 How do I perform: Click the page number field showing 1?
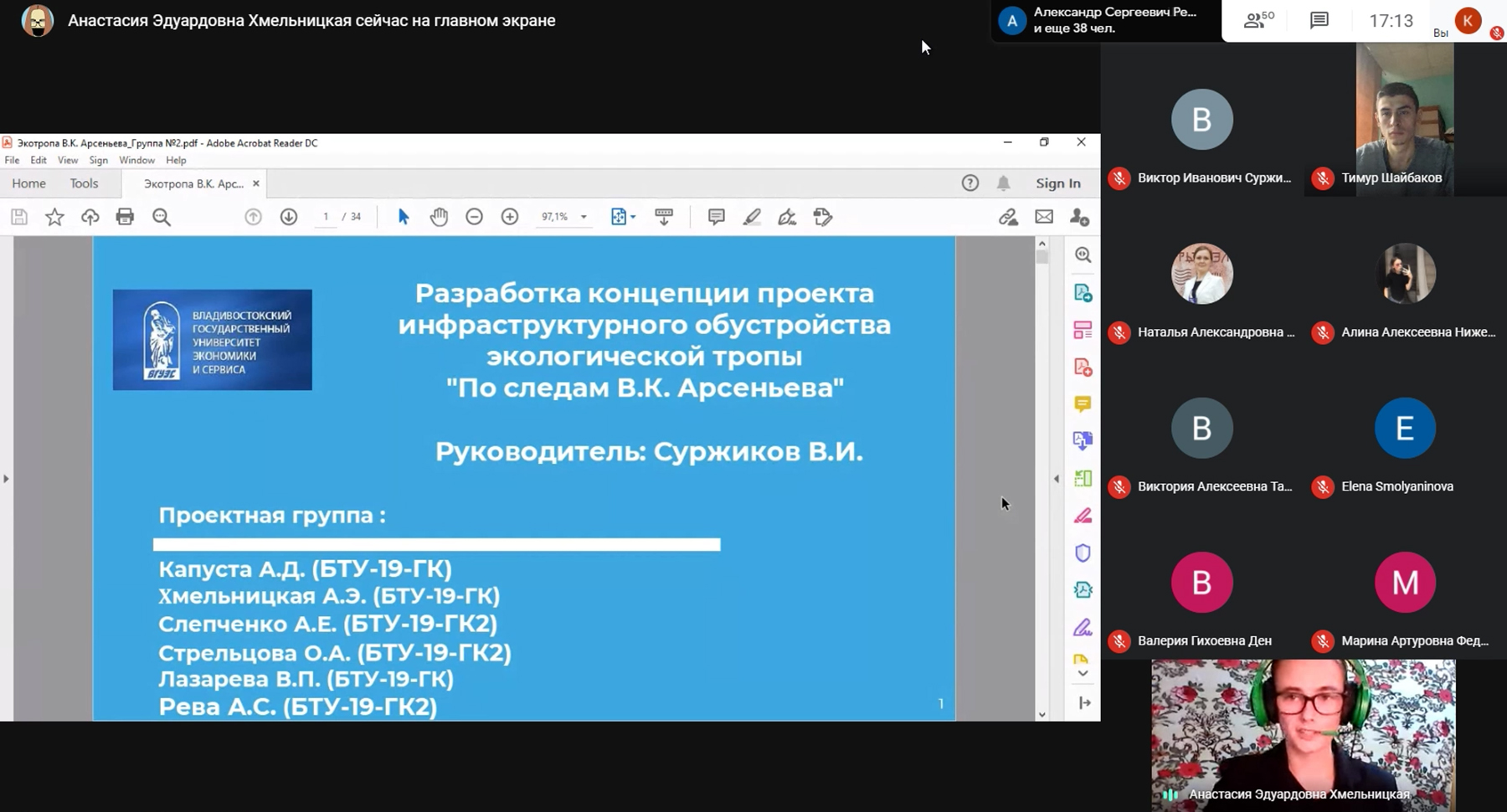tap(326, 217)
